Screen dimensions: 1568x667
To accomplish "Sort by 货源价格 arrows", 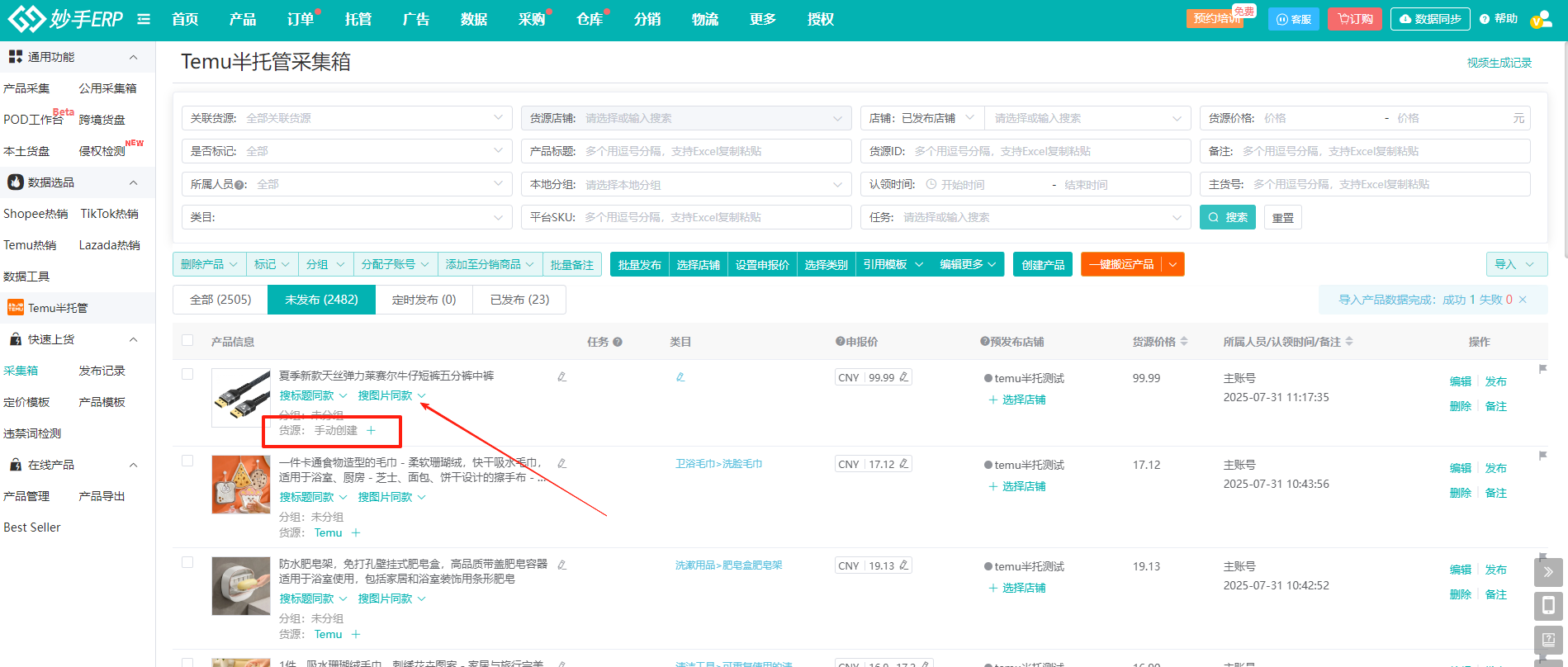I will point(1184,341).
